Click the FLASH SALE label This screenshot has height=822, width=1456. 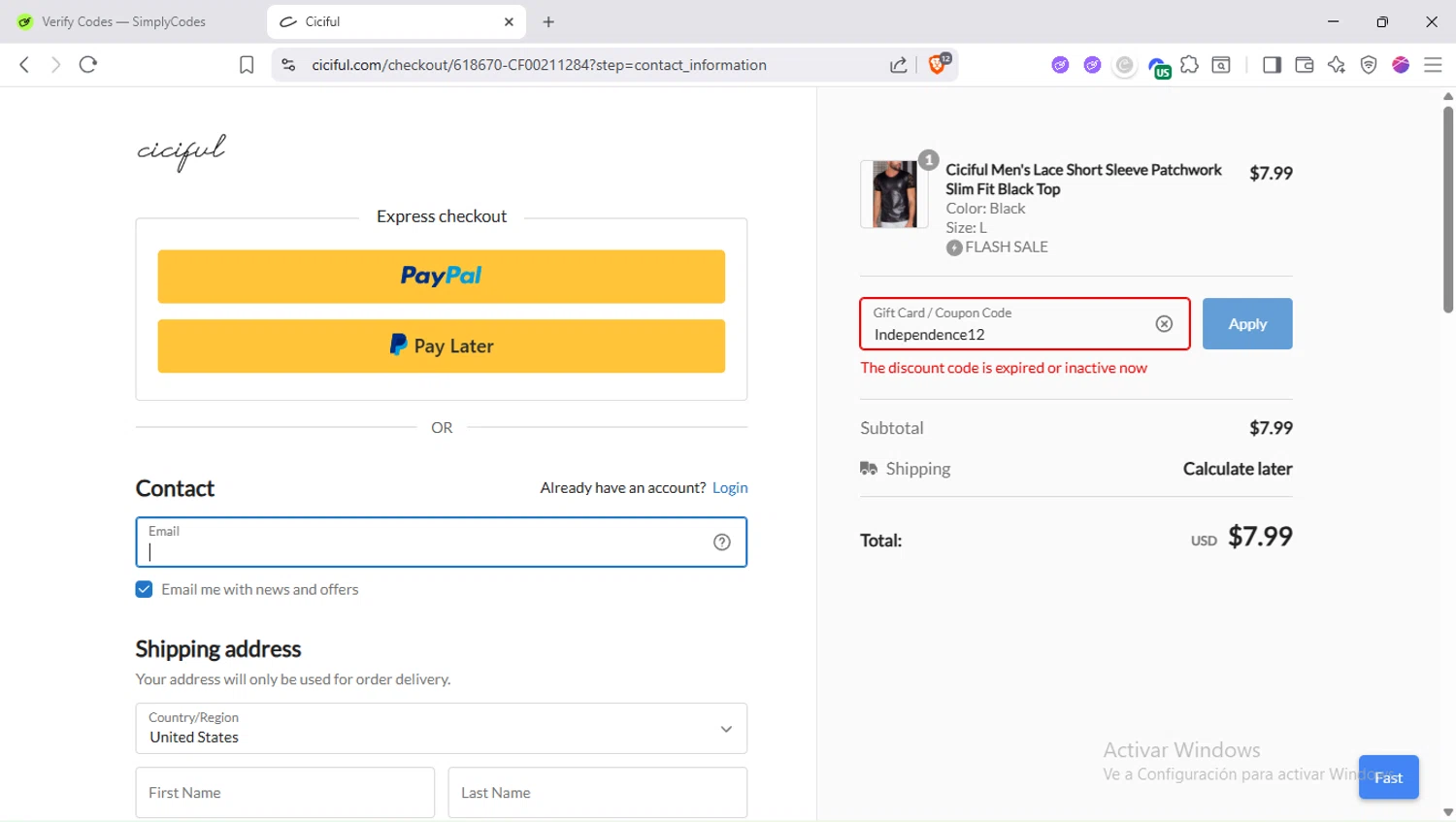pyautogui.click(x=1007, y=247)
